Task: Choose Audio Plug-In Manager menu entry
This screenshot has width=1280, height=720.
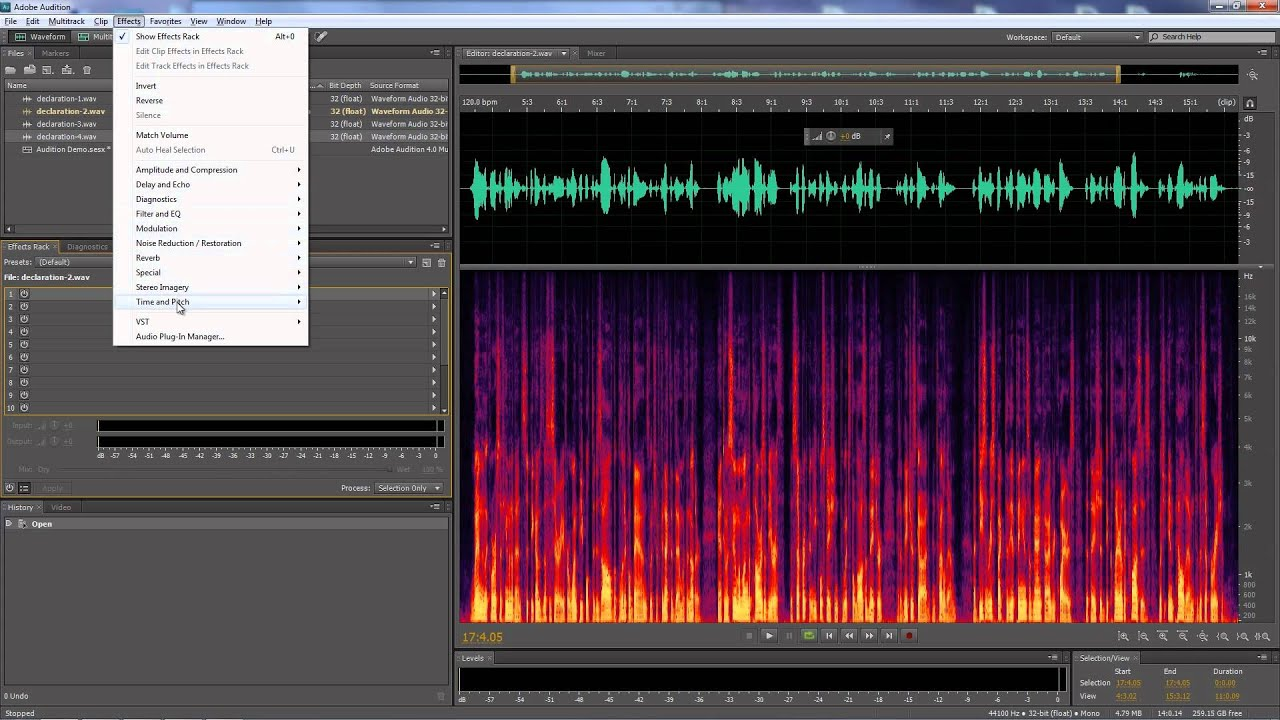Action: pyautogui.click(x=180, y=336)
